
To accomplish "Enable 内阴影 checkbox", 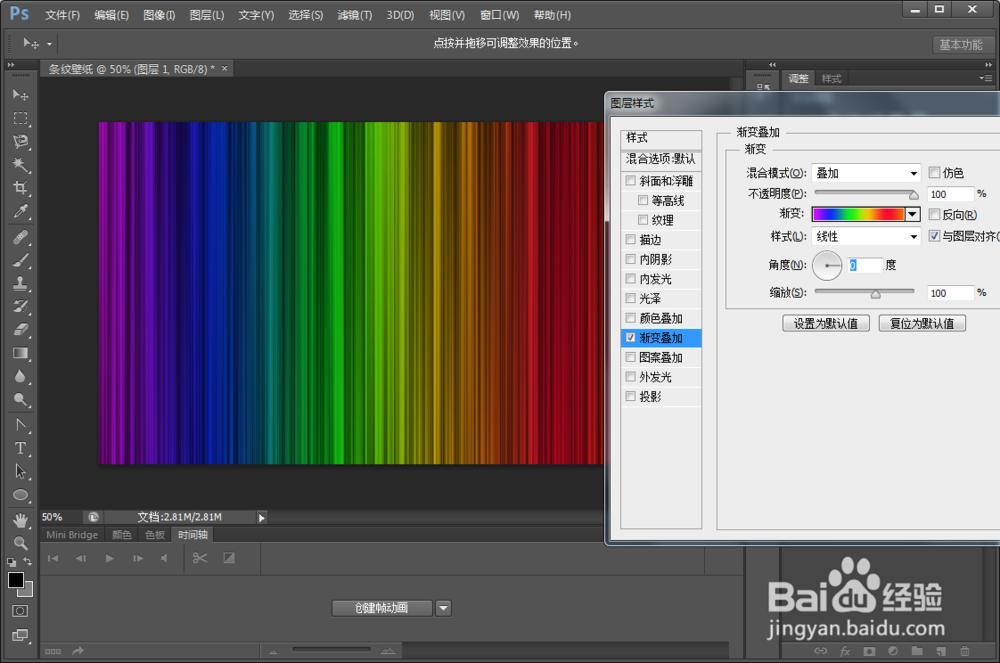I will point(631,259).
